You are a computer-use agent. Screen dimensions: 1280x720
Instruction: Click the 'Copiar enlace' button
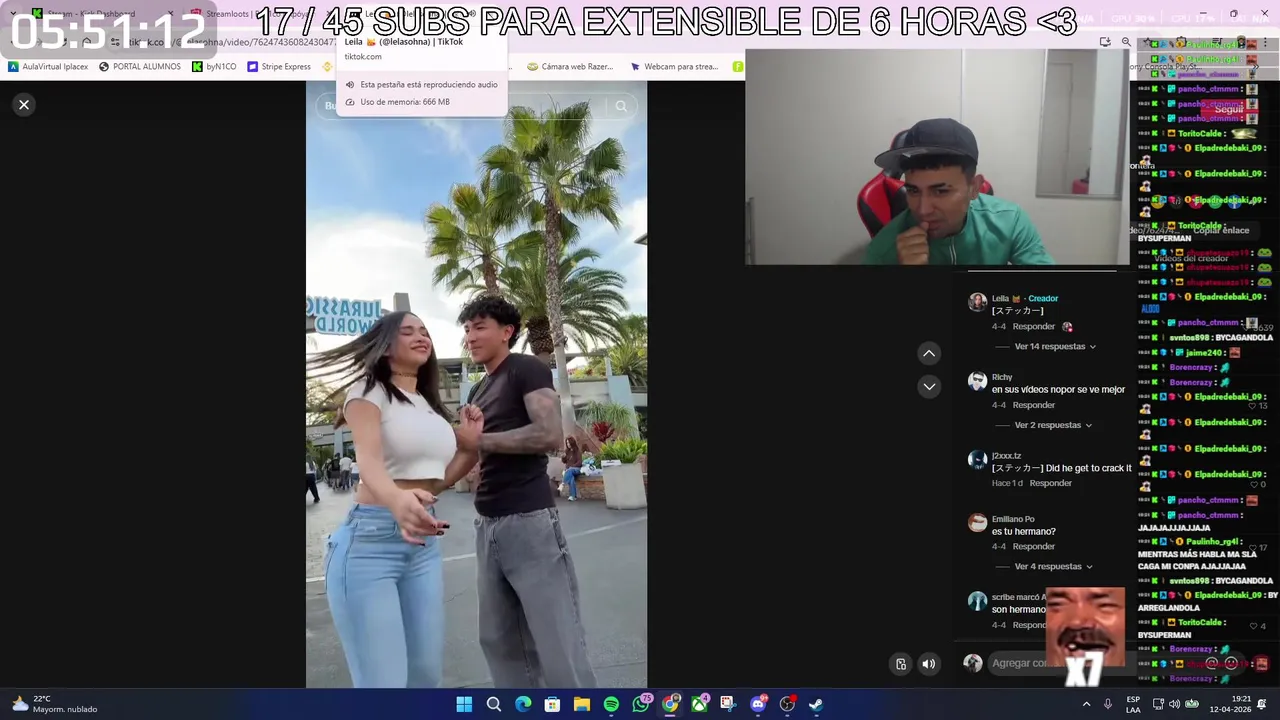click(1220, 230)
